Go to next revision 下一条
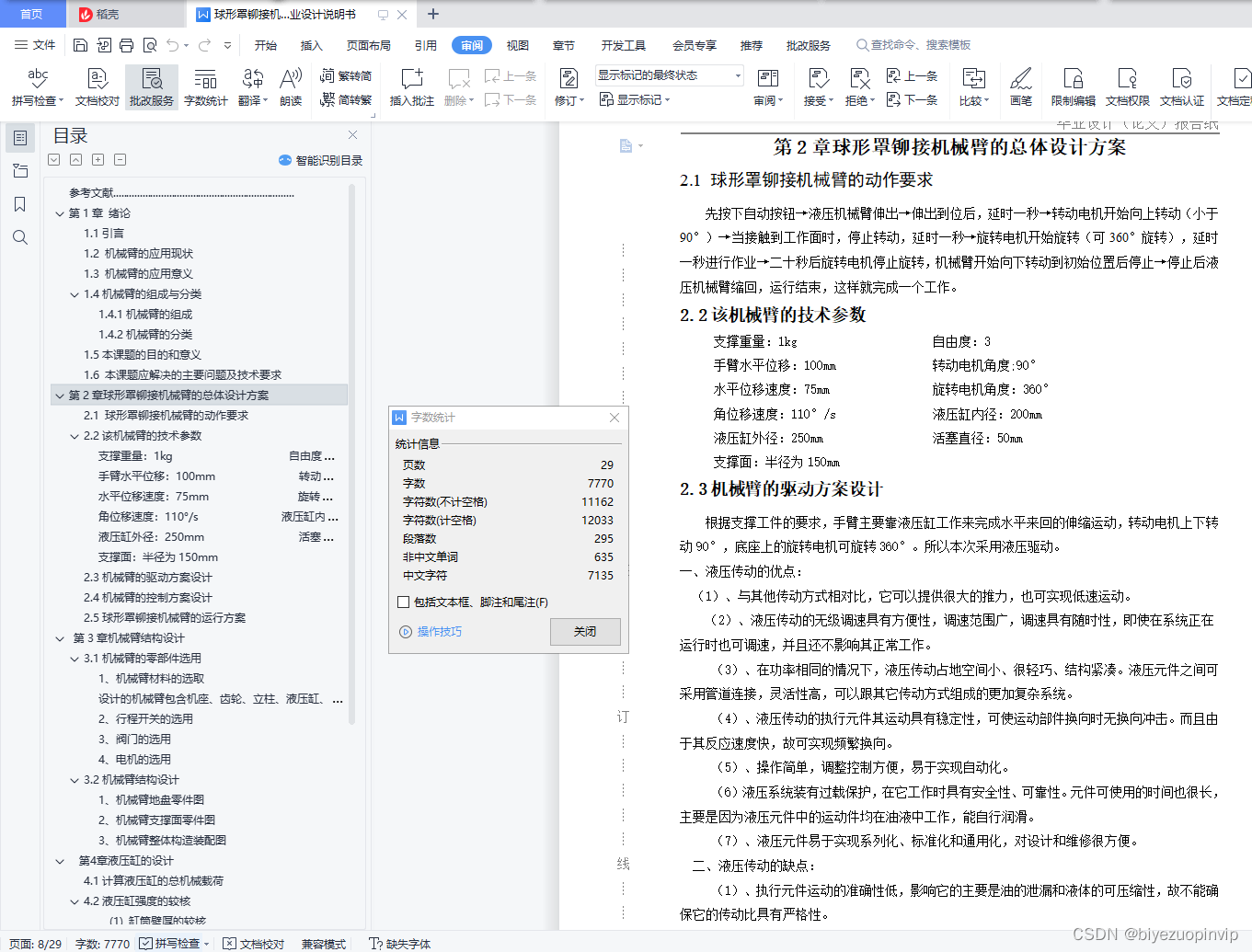This screenshot has height=952, width=1252. coord(912,100)
